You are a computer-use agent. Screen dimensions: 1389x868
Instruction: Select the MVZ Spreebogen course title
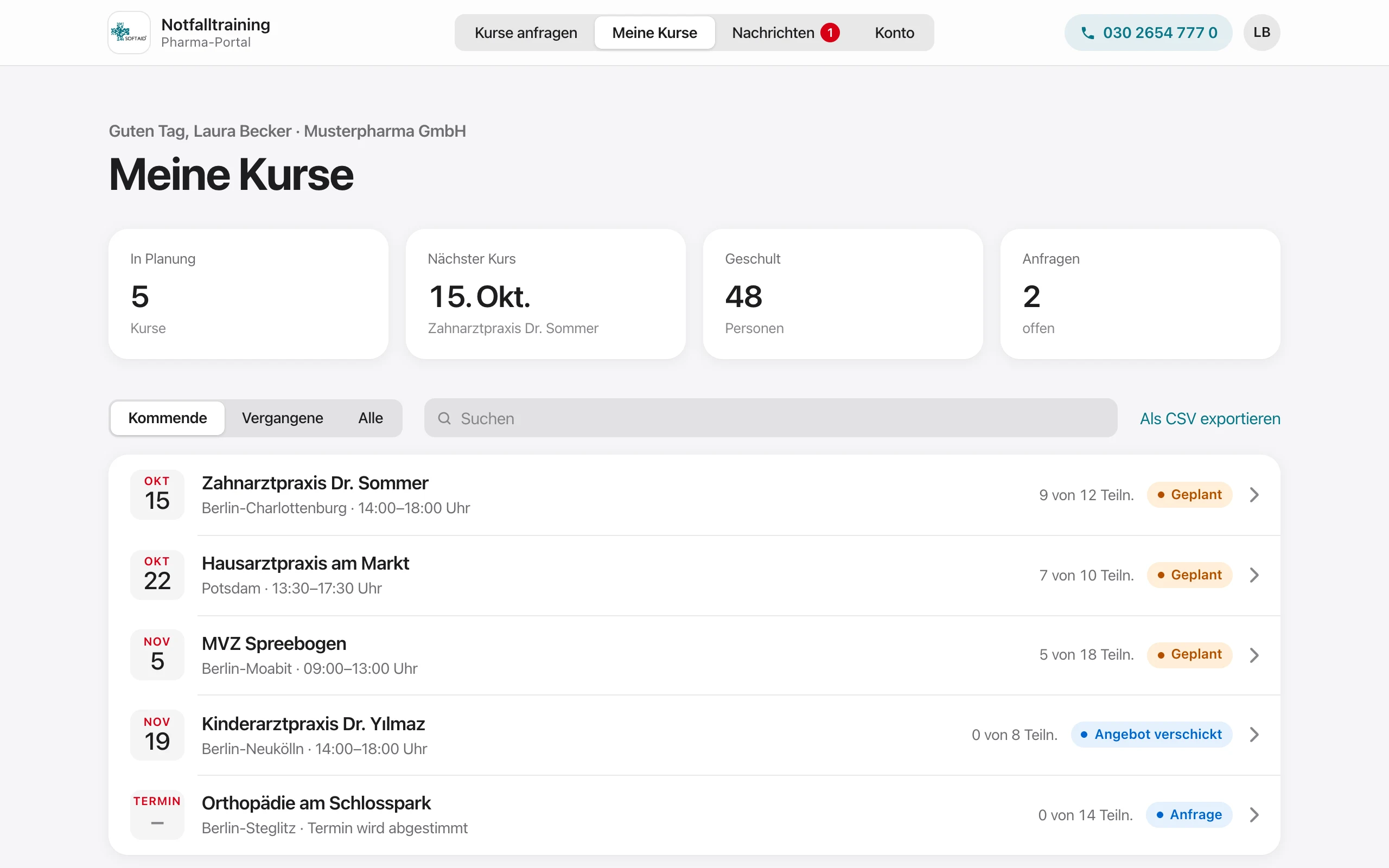[274, 644]
